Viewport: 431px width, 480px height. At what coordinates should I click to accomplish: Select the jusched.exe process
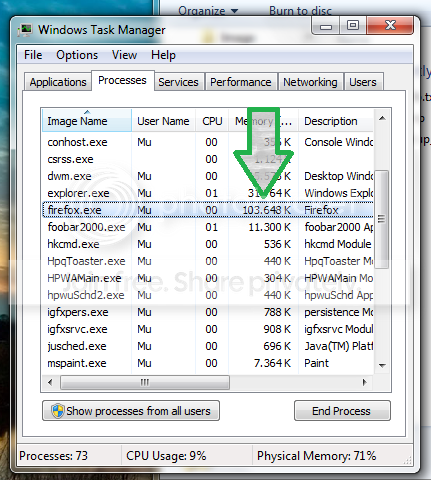click(x=208, y=346)
